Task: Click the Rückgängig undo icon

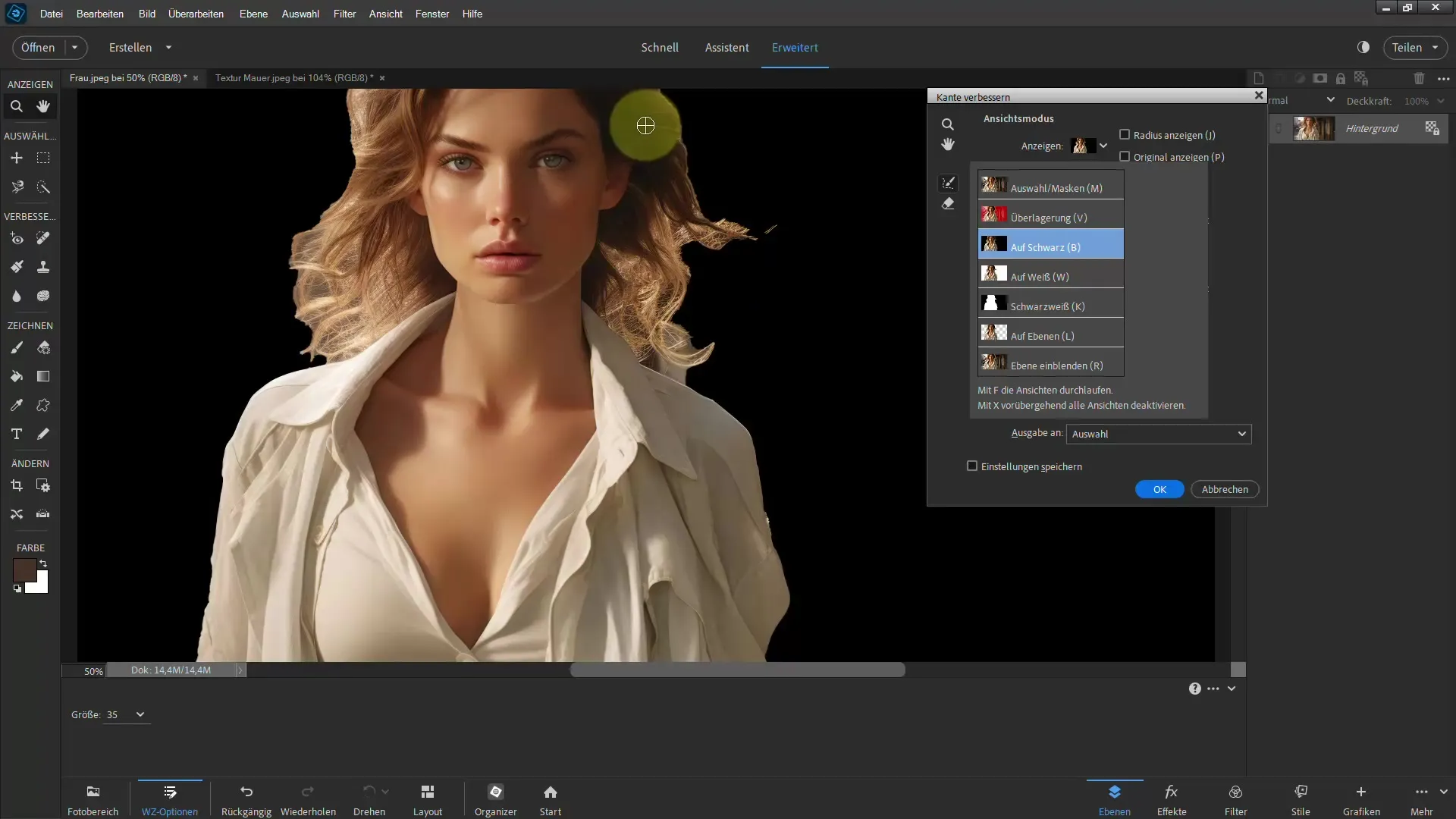Action: [246, 792]
